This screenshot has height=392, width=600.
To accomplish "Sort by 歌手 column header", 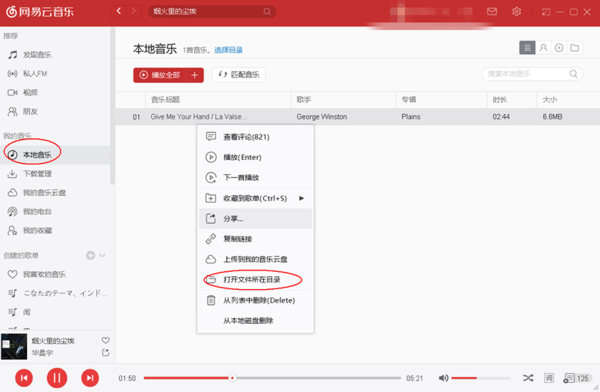I will tap(343, 100).
